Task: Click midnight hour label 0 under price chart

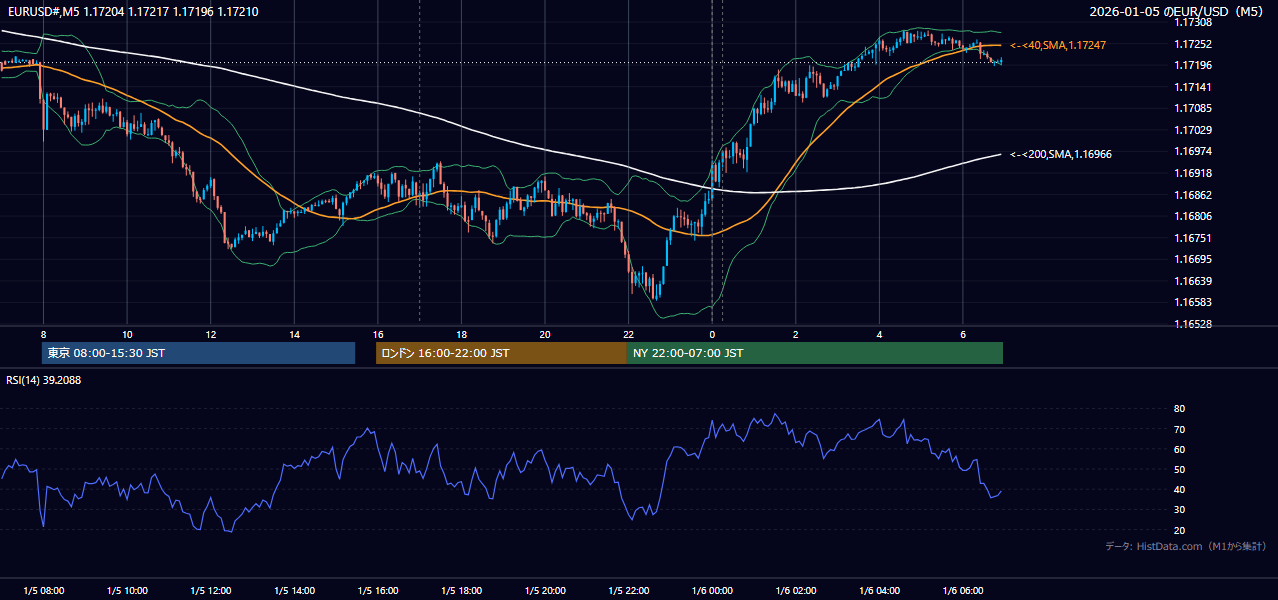Action: pyautogui.click(x=712, y=334)
